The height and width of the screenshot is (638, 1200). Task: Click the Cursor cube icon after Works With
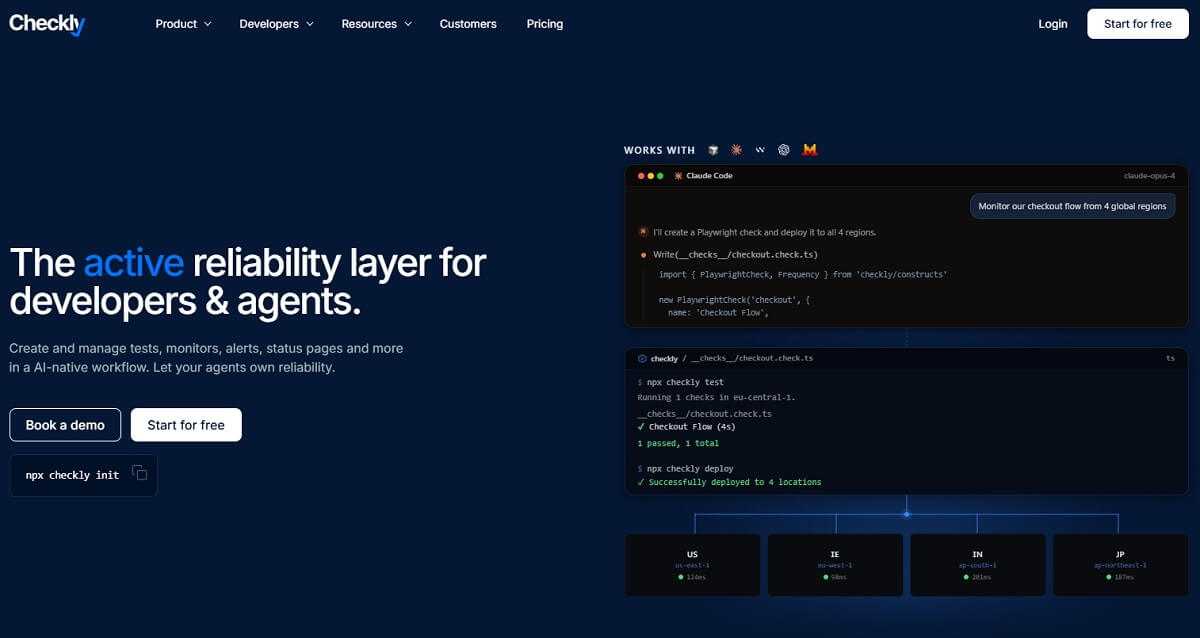(x=713, y=150)
